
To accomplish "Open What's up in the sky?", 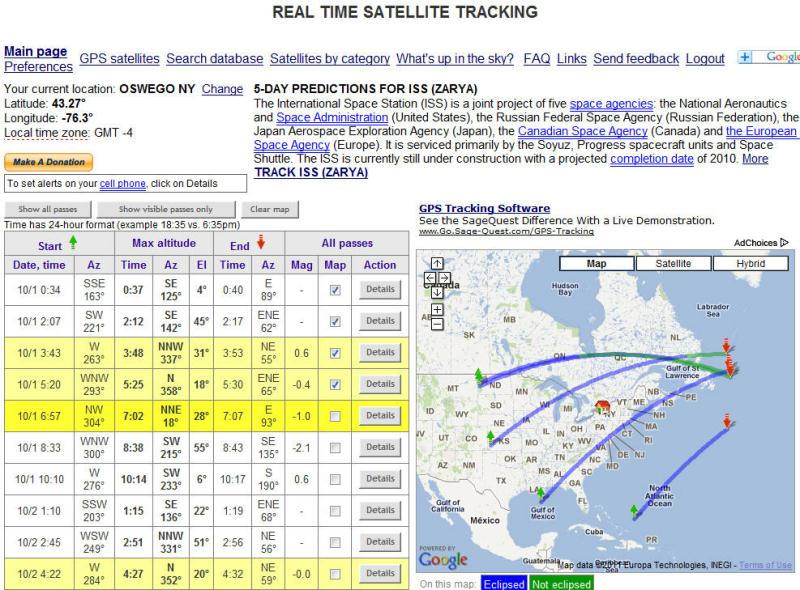I will pyautogui.click(x=455, y=59).
